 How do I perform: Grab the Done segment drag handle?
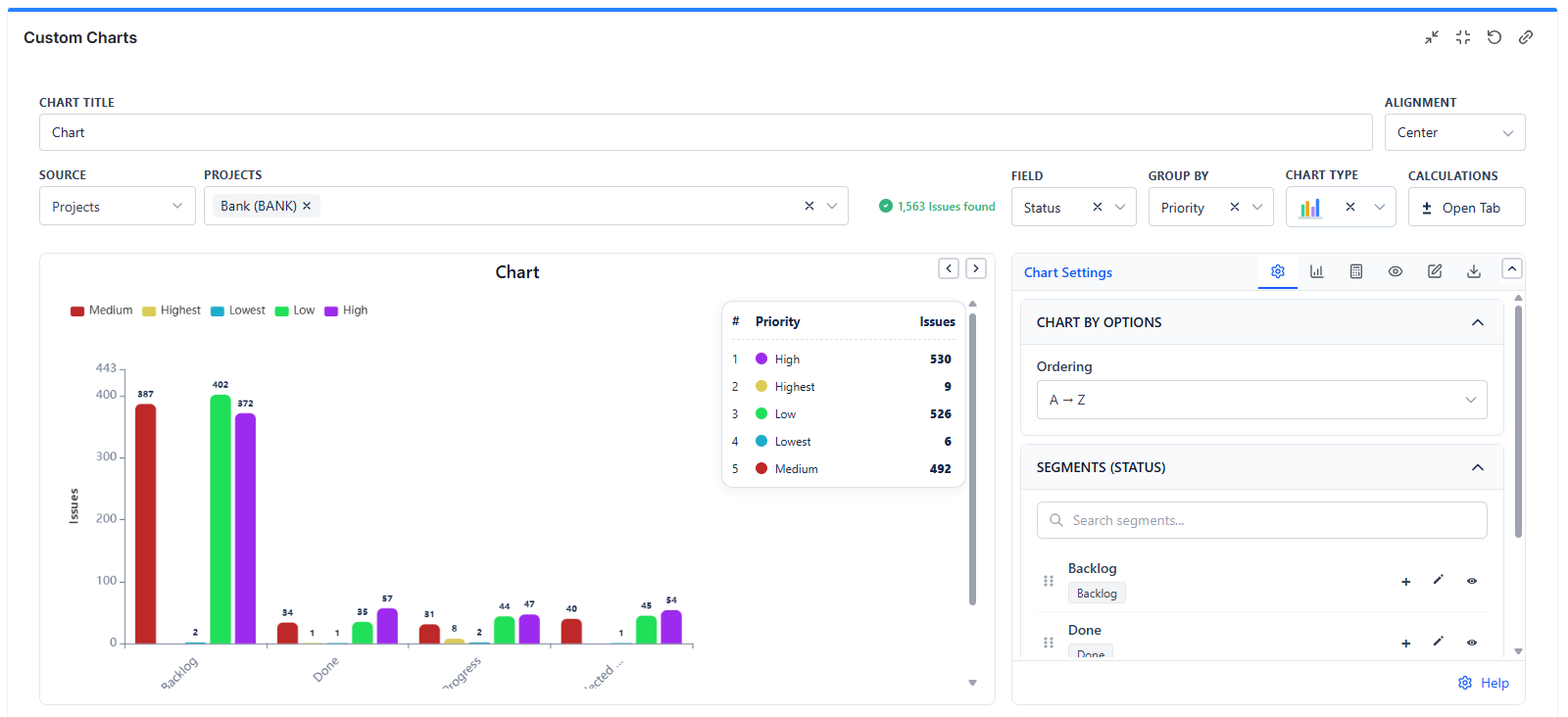point(1049,643)
